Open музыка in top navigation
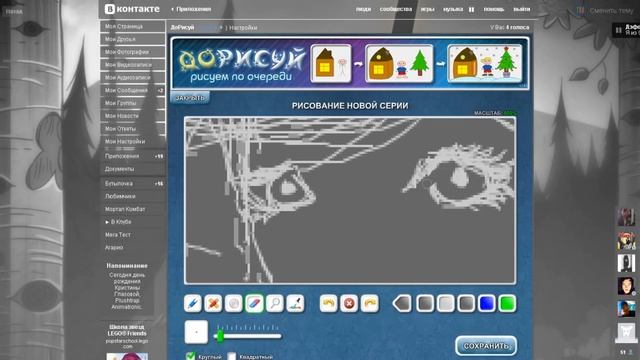640x360 pixels. coord(453,9)
